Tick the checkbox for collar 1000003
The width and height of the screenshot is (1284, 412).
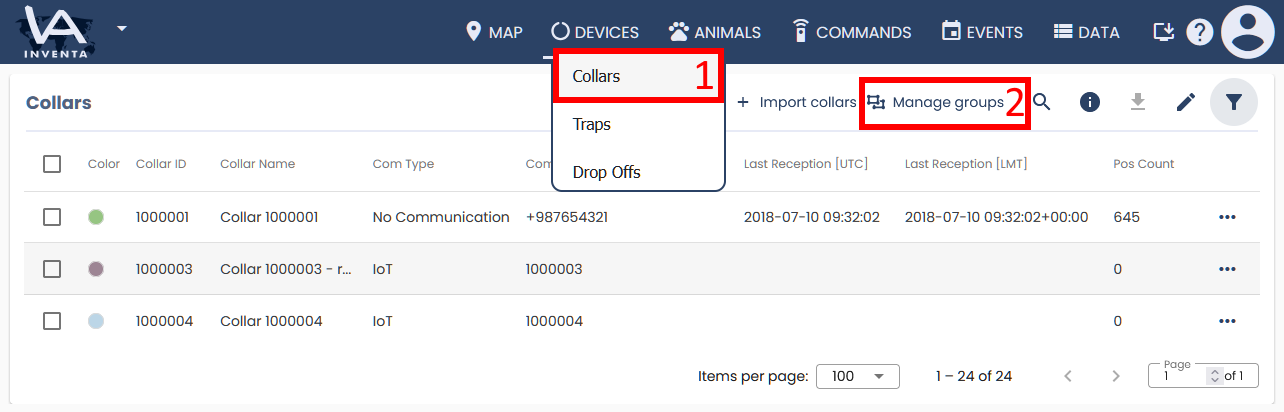pyautogui.click(x=52, y=269)
